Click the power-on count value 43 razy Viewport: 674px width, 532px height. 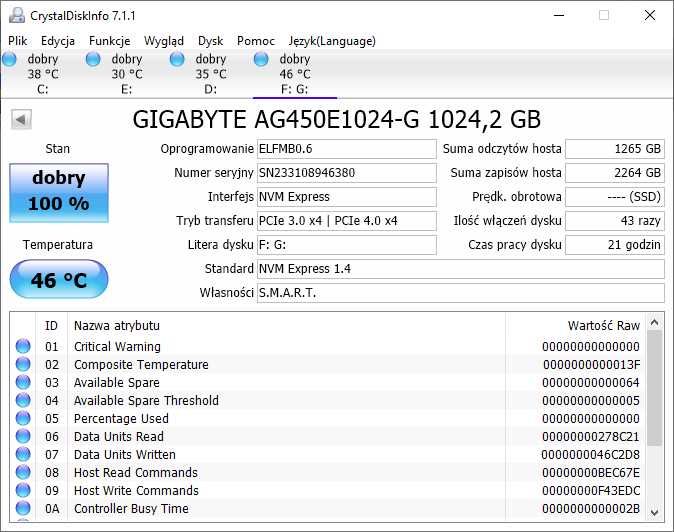coord(615,221)
